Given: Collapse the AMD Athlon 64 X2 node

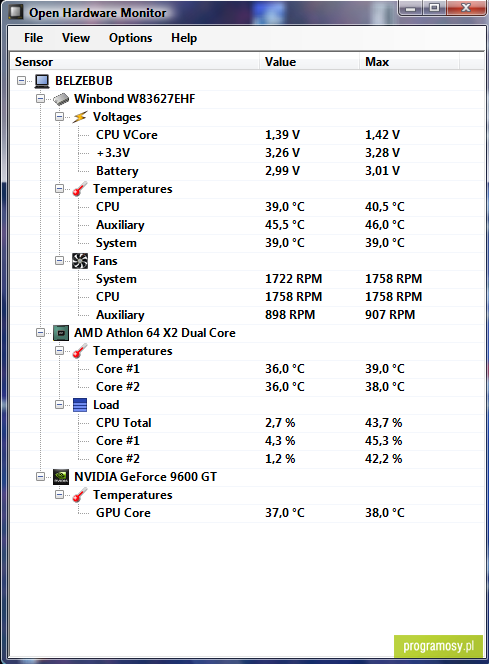Looking at the screenshot, I should point(40,332).
